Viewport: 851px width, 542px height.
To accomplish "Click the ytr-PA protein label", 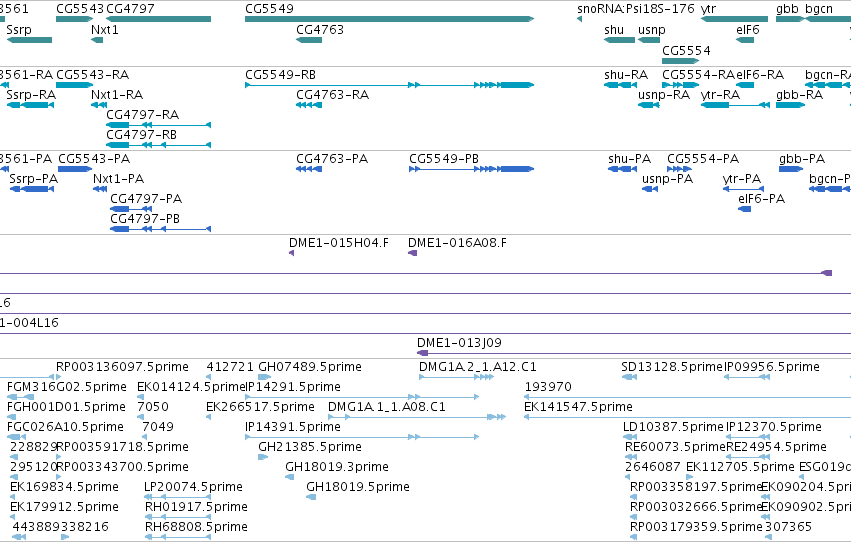I will coord(741,178).
